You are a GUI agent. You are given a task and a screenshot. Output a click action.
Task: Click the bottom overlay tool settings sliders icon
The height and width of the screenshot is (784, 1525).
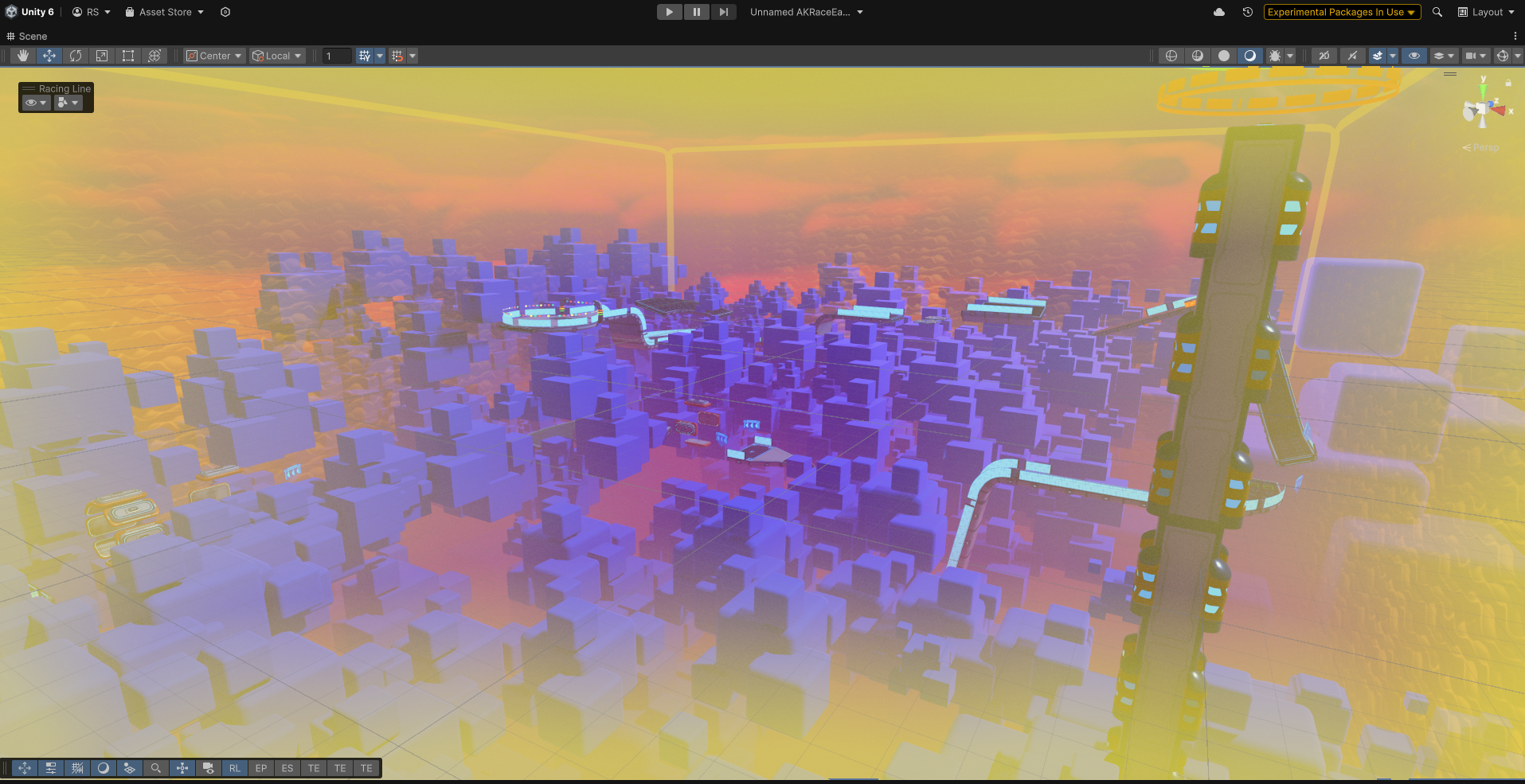(51, 768)
